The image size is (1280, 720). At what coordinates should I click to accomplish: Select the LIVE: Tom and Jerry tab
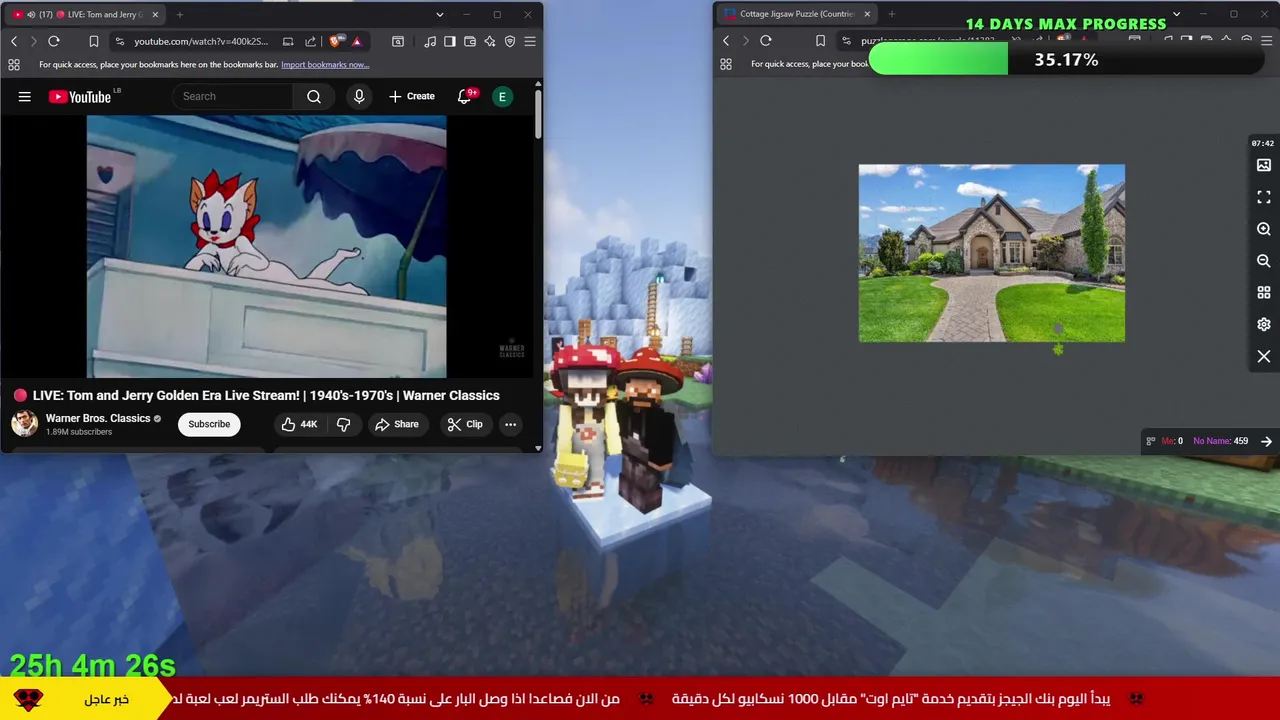click(x=84, y=14)
